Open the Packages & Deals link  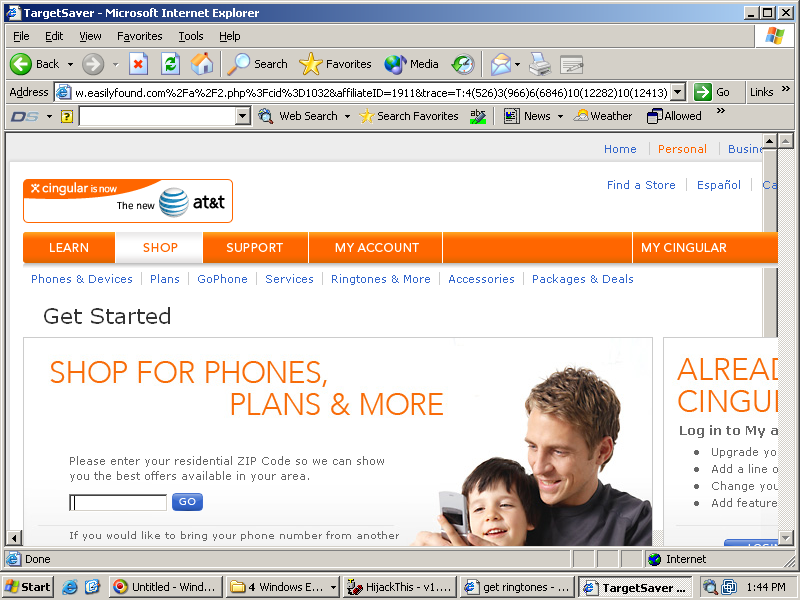[583, 279]
